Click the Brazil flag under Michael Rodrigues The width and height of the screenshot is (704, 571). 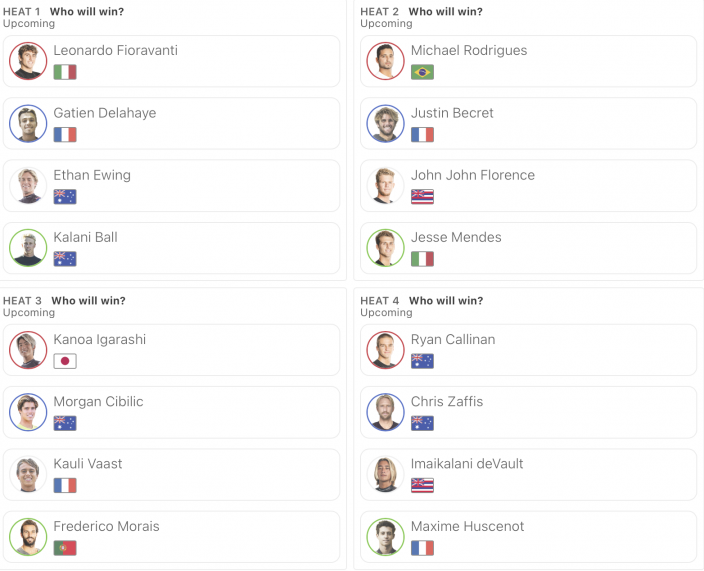(422, 72)
